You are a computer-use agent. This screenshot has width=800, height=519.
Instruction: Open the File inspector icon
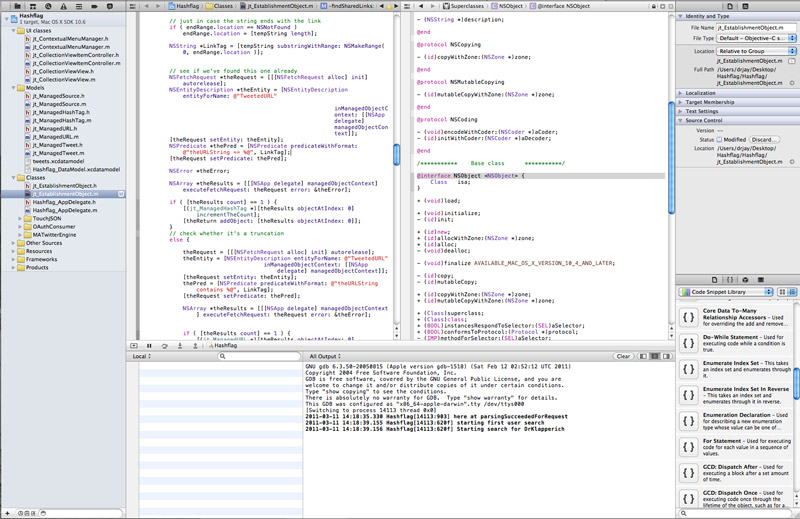[x=730, y=6]
